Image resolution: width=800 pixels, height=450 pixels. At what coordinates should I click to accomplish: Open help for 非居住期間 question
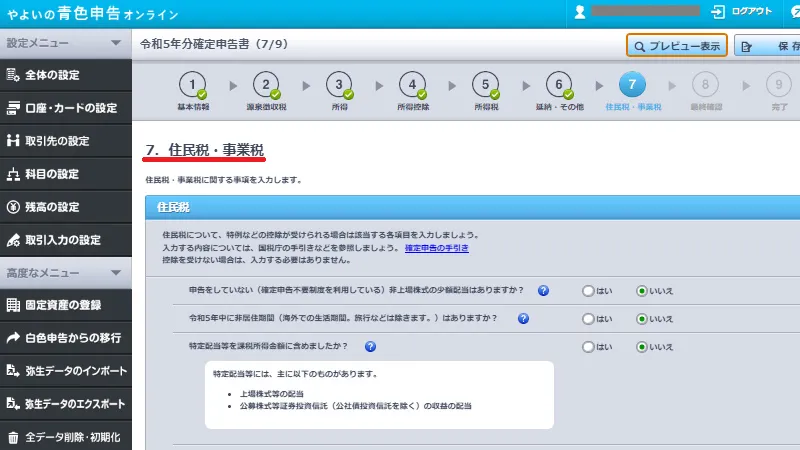523,318
